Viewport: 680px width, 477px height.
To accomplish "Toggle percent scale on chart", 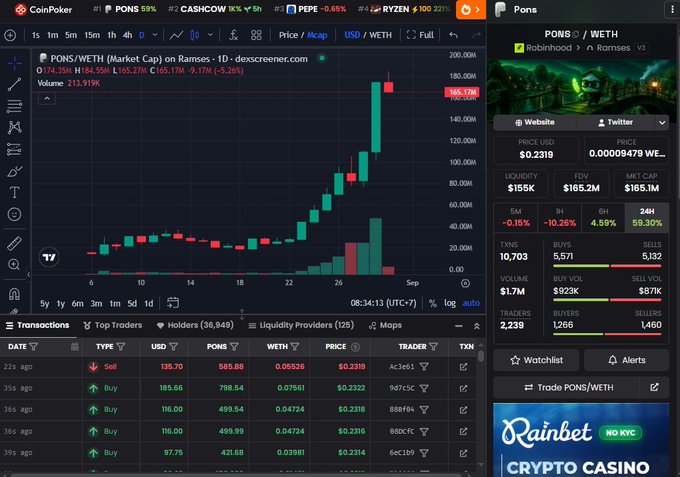I will point(432,303).
